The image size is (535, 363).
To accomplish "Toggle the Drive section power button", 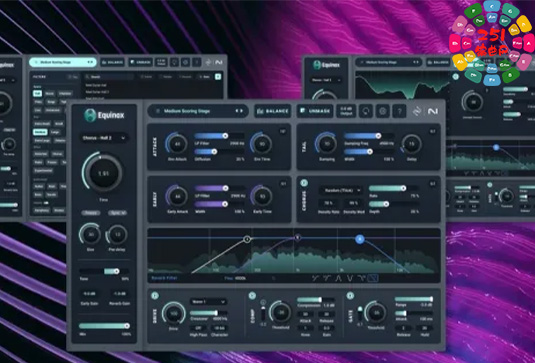I will point(155,295).
